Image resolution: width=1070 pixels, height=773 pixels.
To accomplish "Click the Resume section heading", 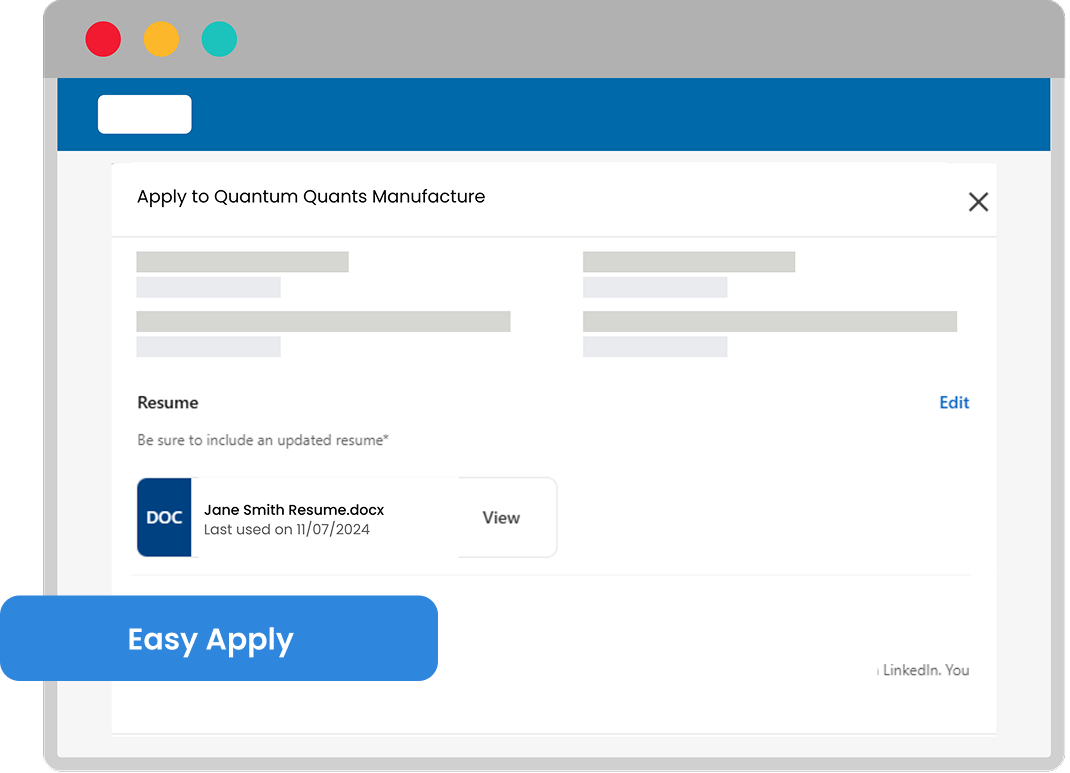I will 167,402.
